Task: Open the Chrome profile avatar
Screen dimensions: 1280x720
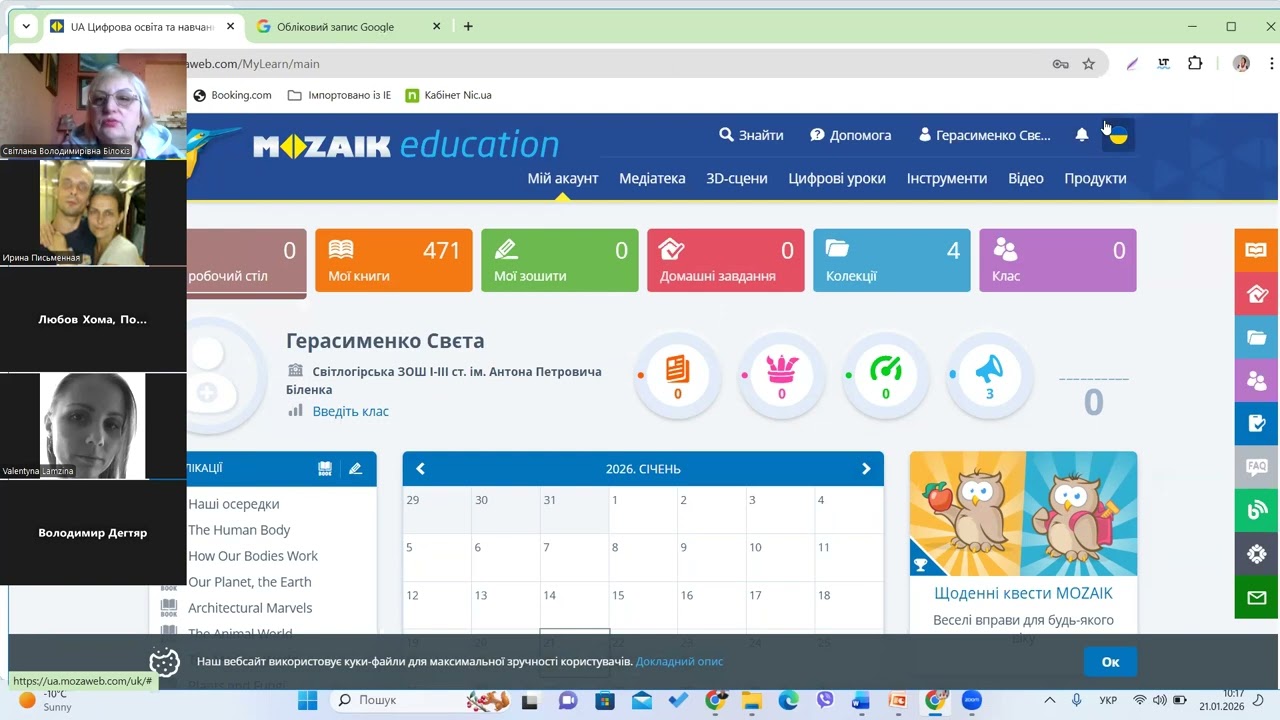Action: click(1242, 63)
